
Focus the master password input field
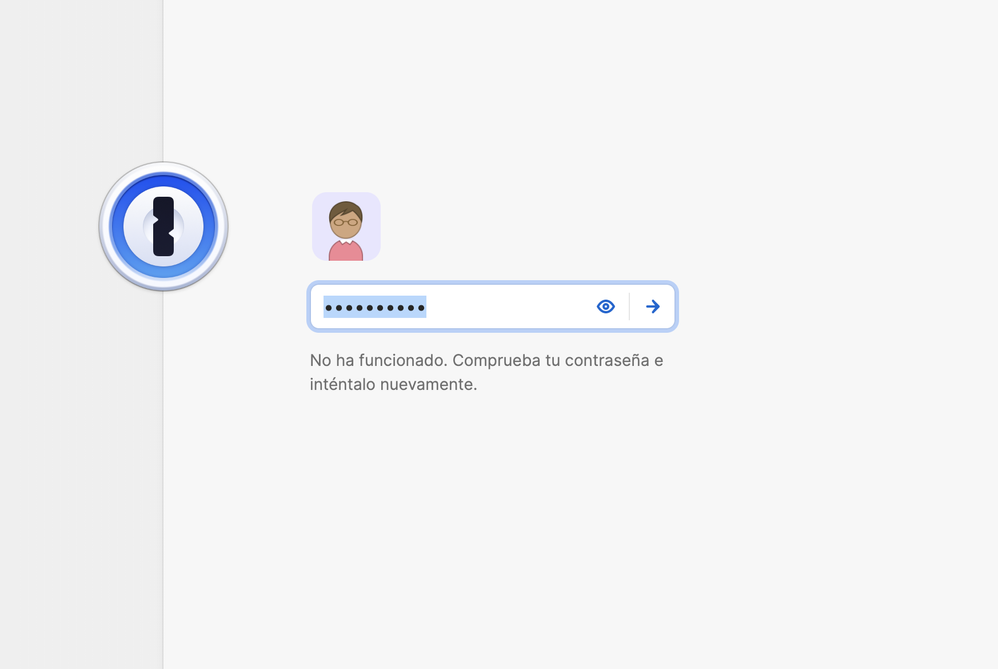(x=500, y=306)
